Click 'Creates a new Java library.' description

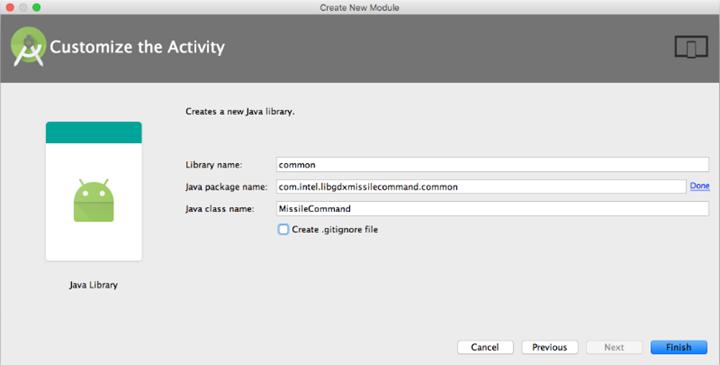tap(240, 112)
